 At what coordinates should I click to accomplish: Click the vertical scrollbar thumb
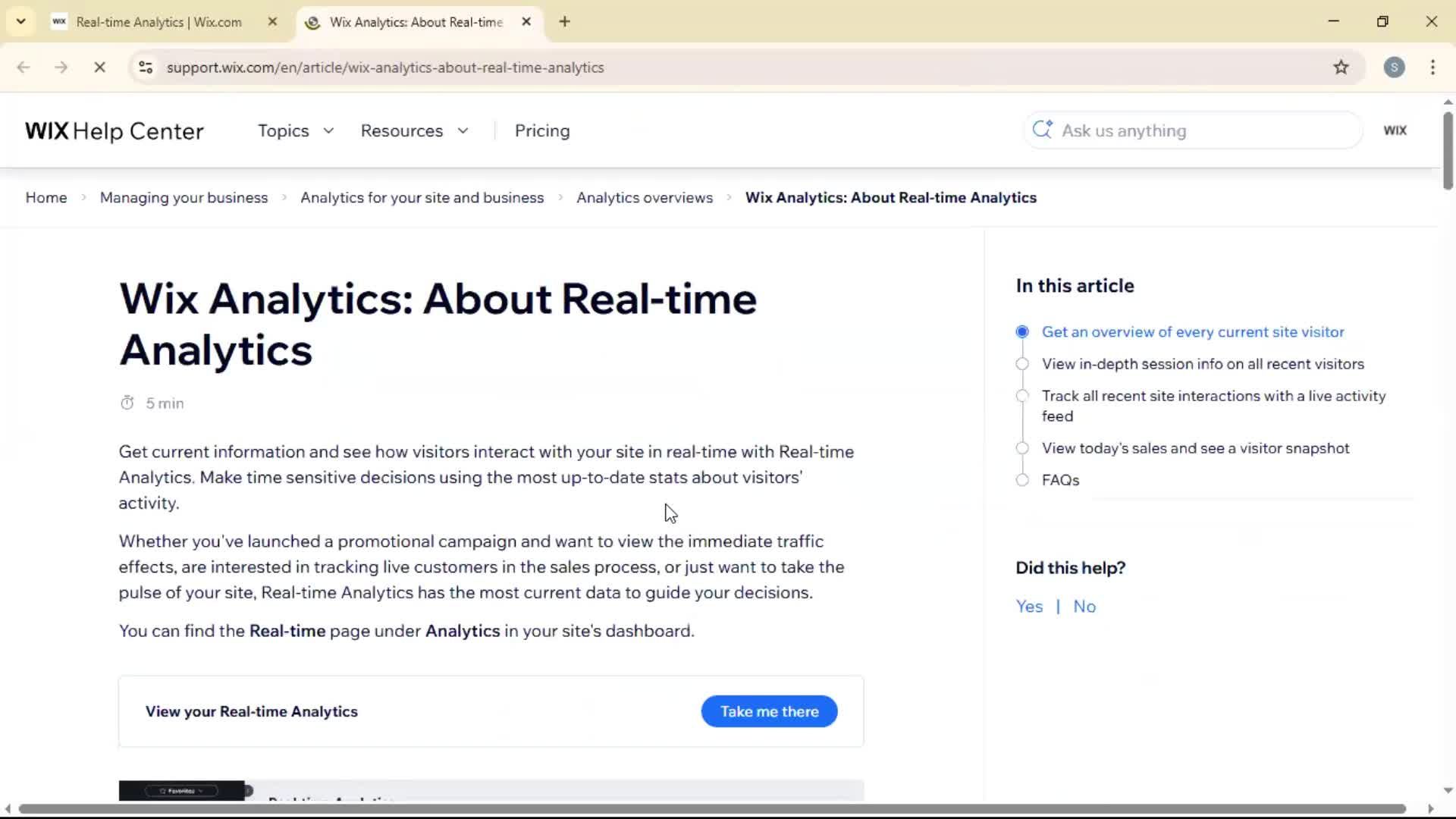pyautogui.click(x=1448, y=150)
